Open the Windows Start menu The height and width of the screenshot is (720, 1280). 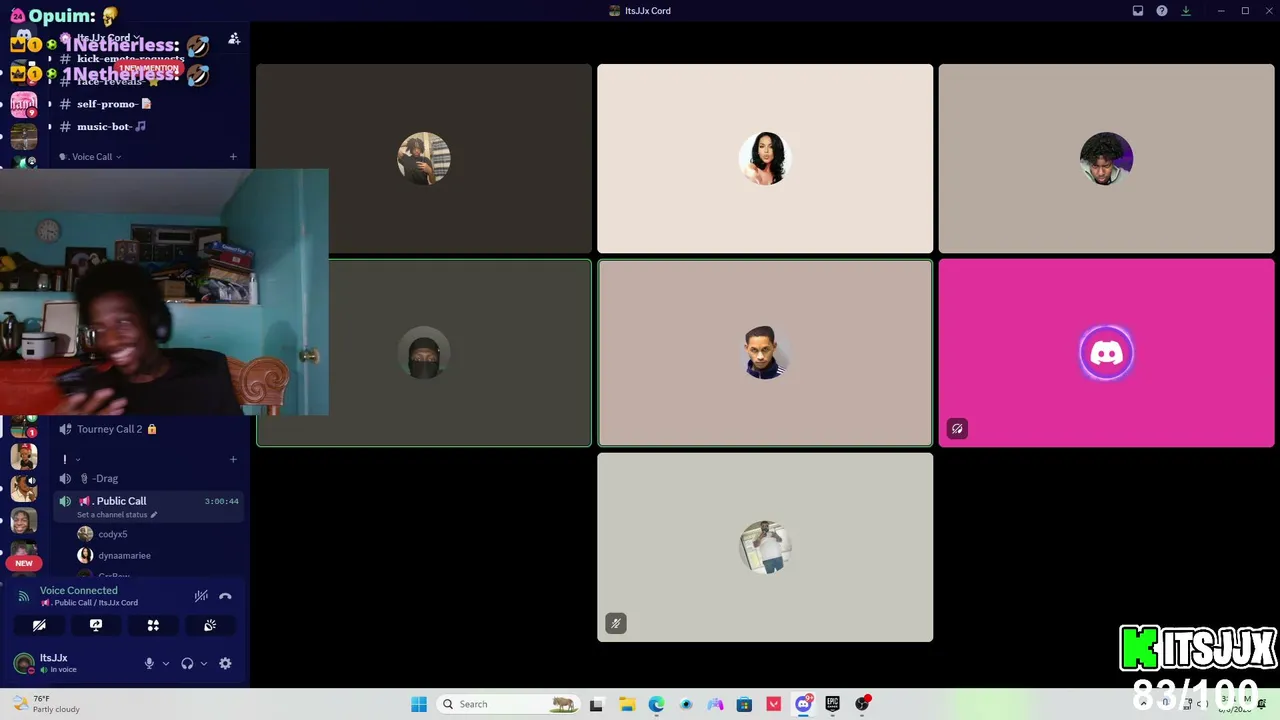coord(419,704)
